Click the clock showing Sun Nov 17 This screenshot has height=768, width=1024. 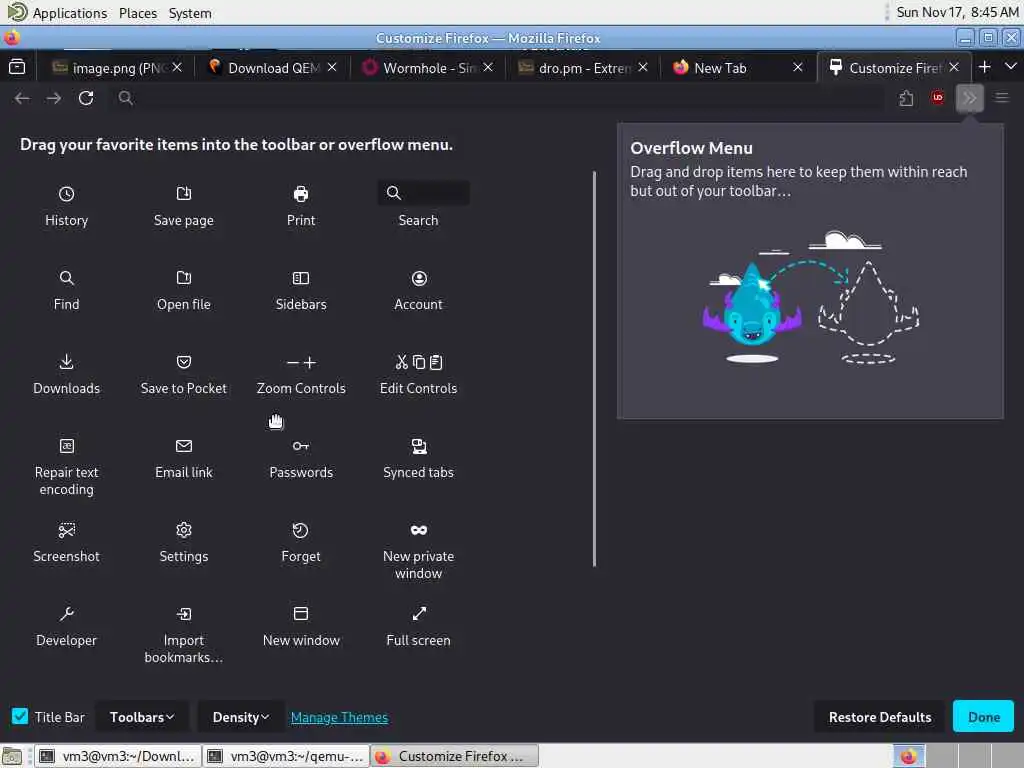[957, 12]
